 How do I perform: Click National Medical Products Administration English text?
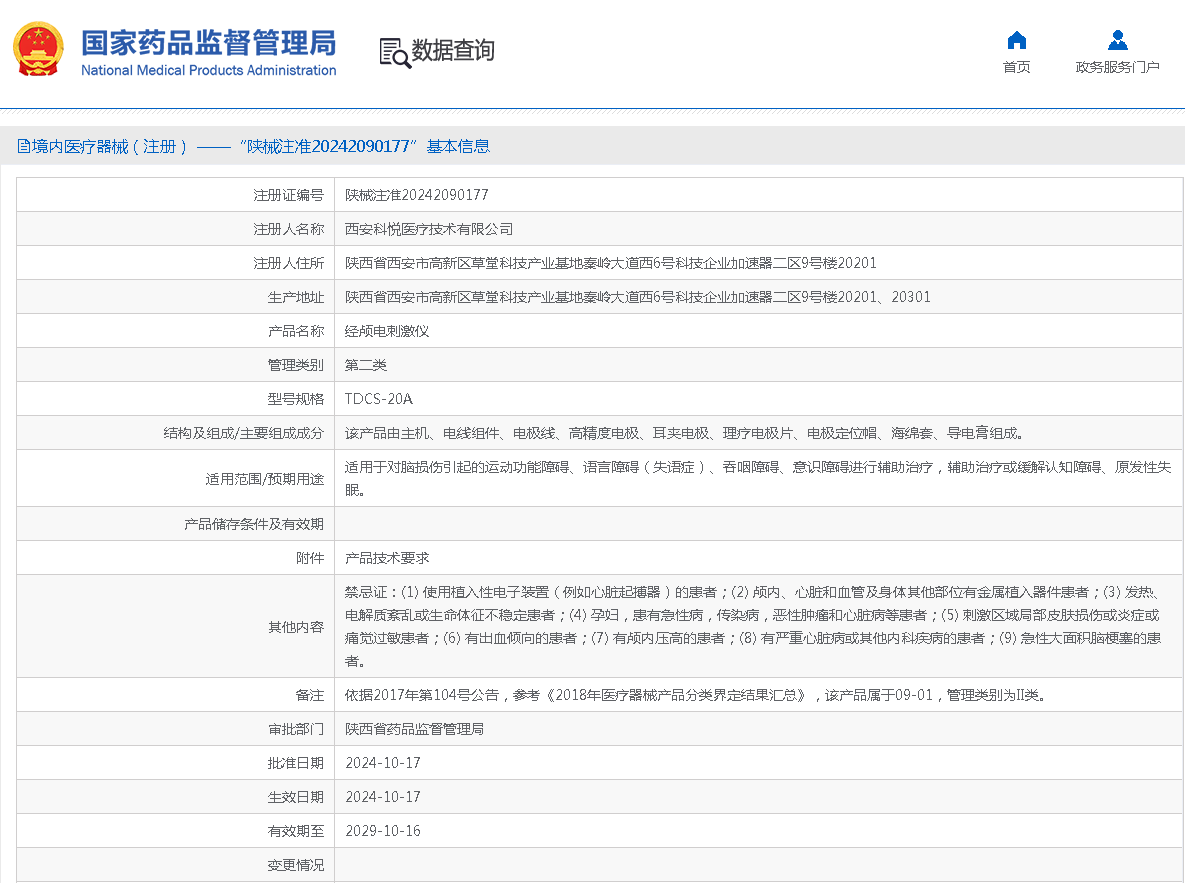[x=208, y=71]
